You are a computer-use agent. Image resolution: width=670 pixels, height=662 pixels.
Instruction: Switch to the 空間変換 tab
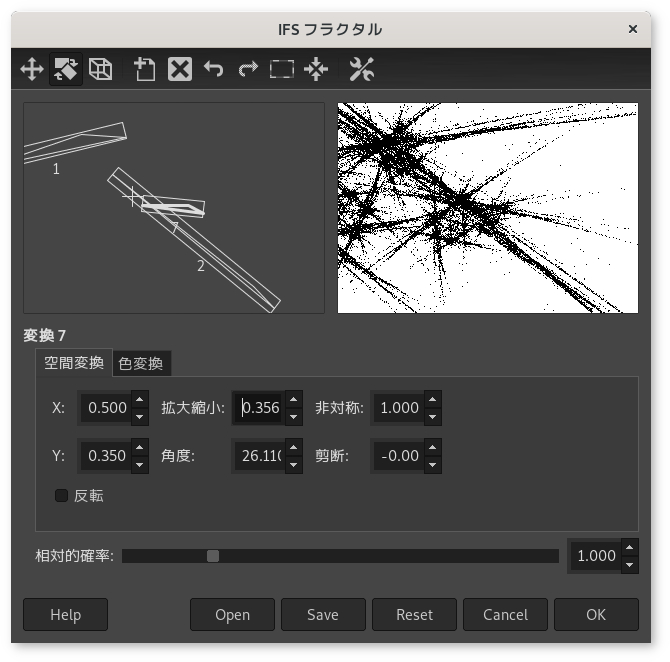(73, 363)
